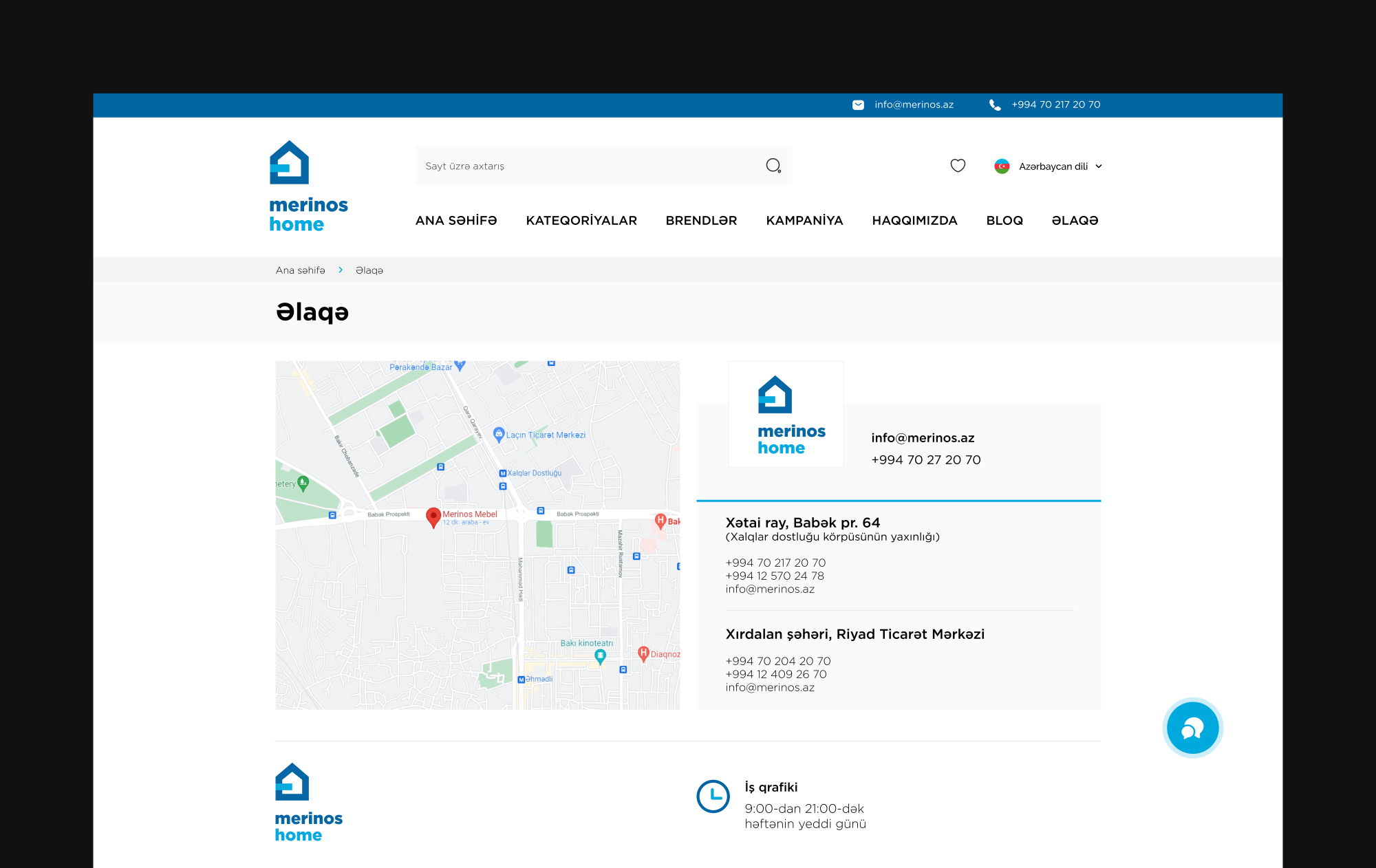Viewport: 1376px width, 868px height.
Task: Open the HAQQIMIZDA menu item
Action: point(914,221)
